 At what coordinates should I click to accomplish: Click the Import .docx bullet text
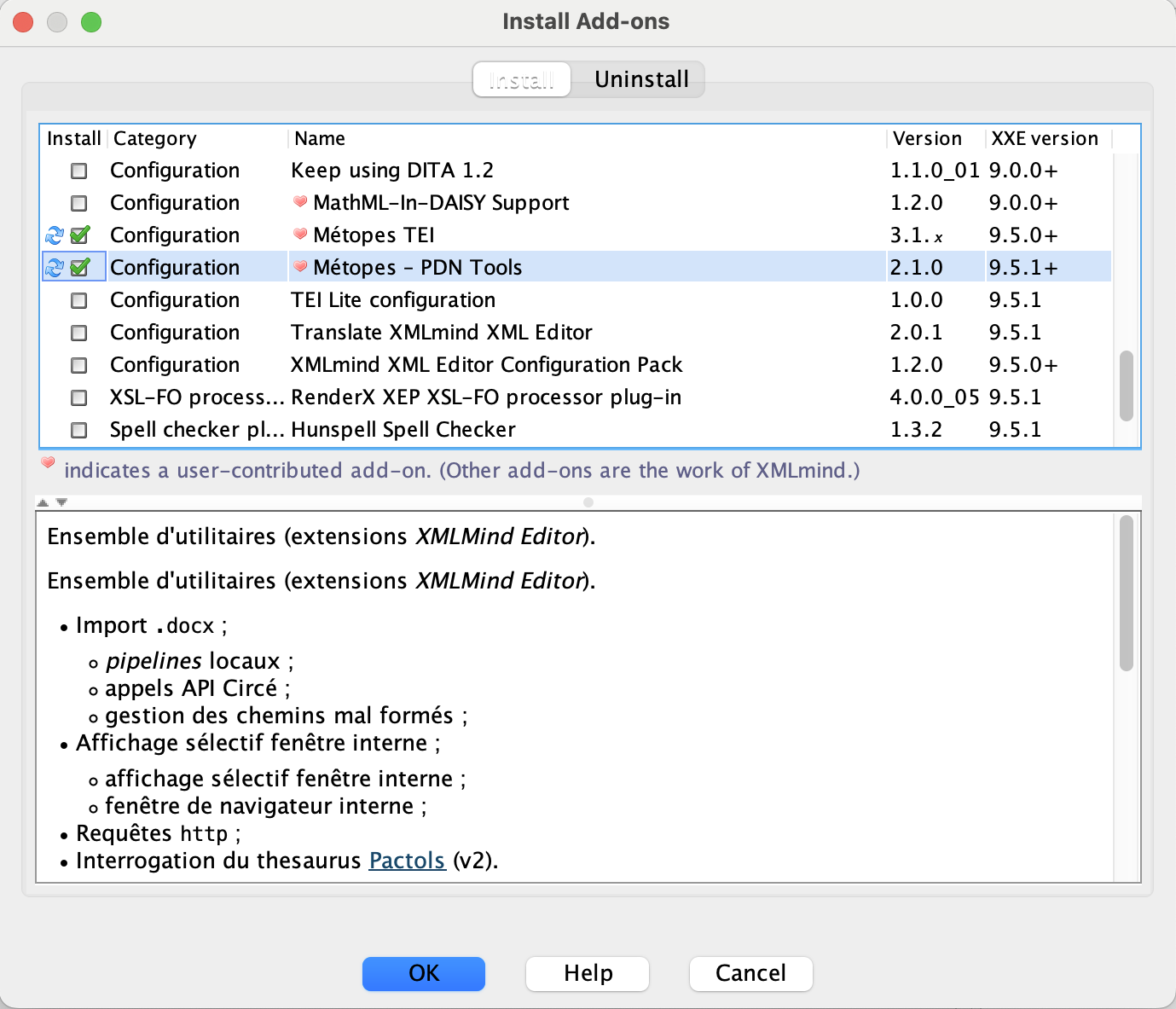(x=152, y=626)
